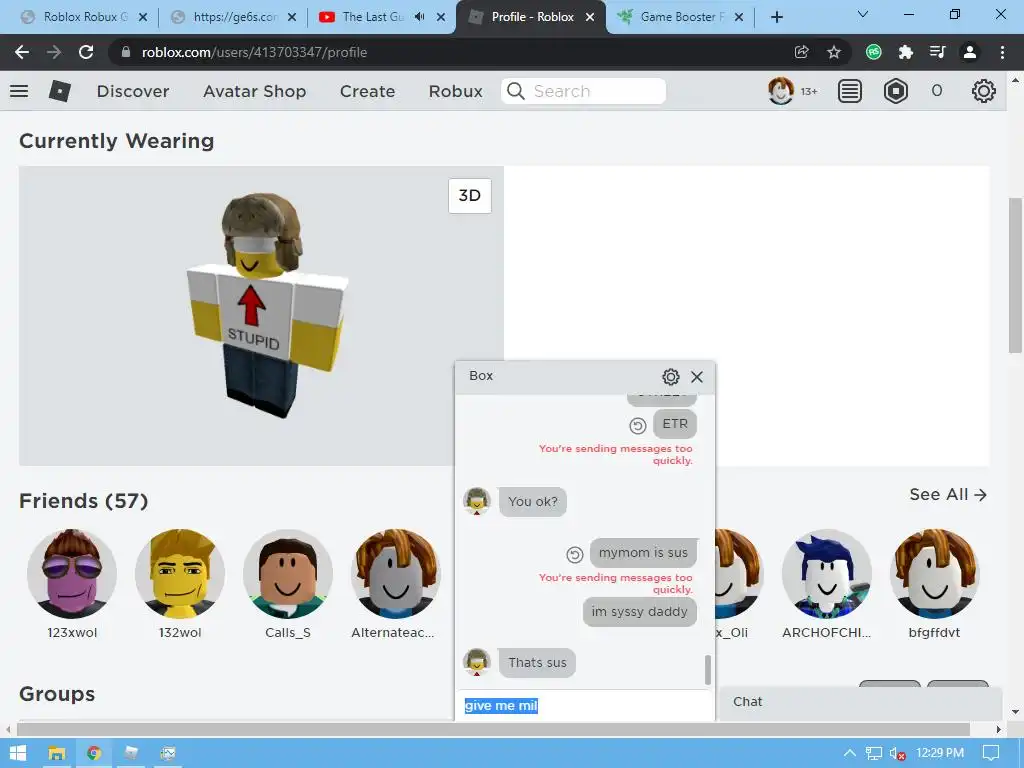Open a new browser tab
The image size is (1024, 768).
coord(776,17)
